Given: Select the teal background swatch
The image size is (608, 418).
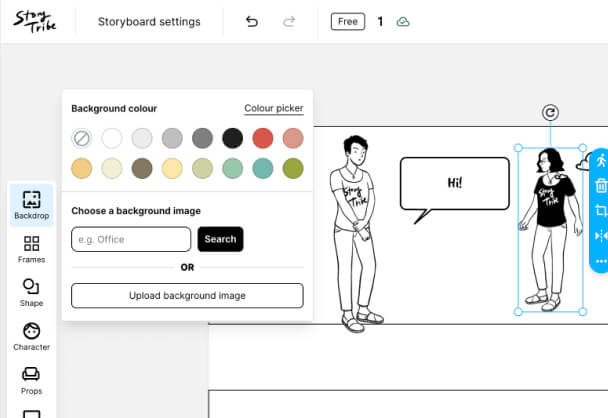Looking at the screenshot, I should pos(263,168).
